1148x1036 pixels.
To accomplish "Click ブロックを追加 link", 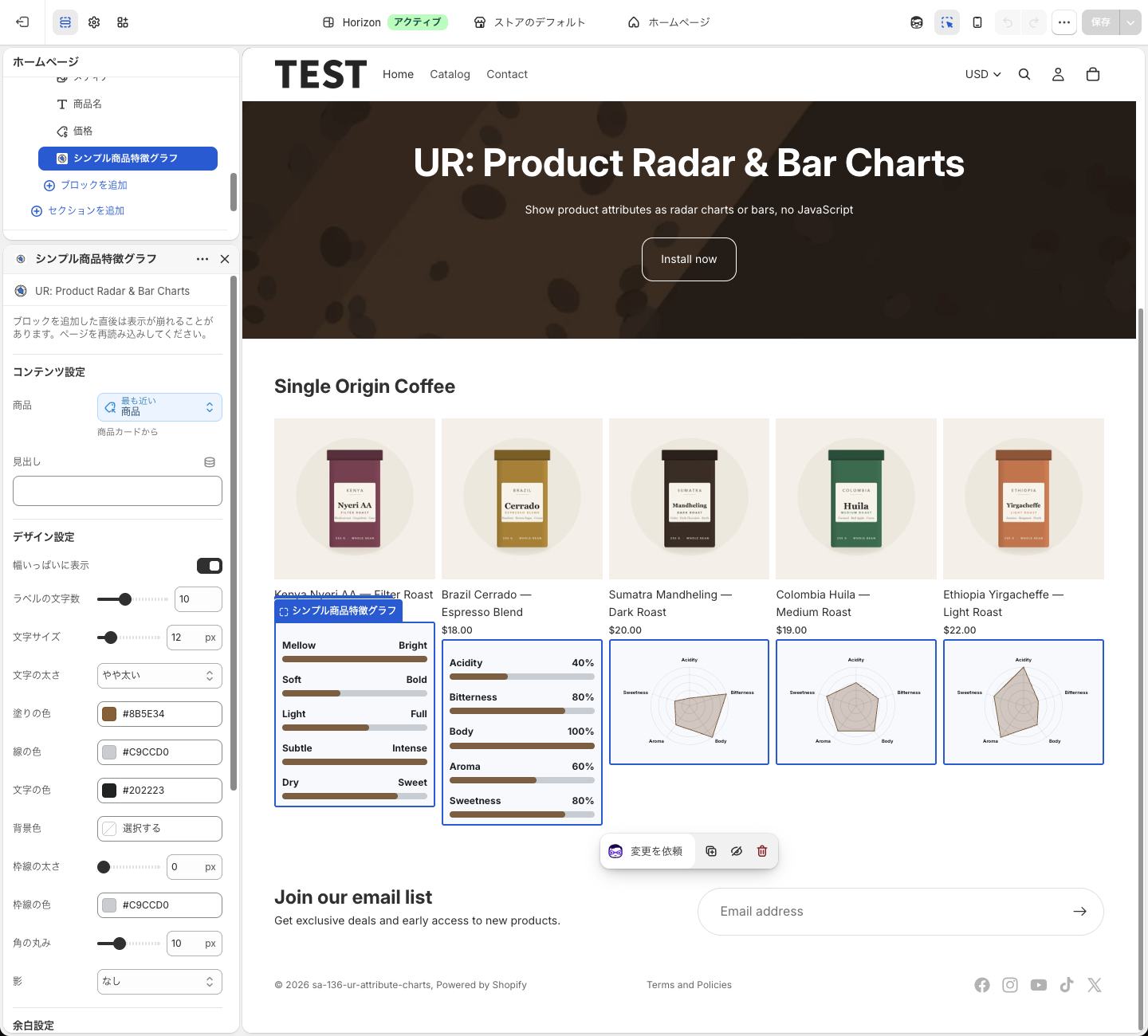I will click(85, 185).
